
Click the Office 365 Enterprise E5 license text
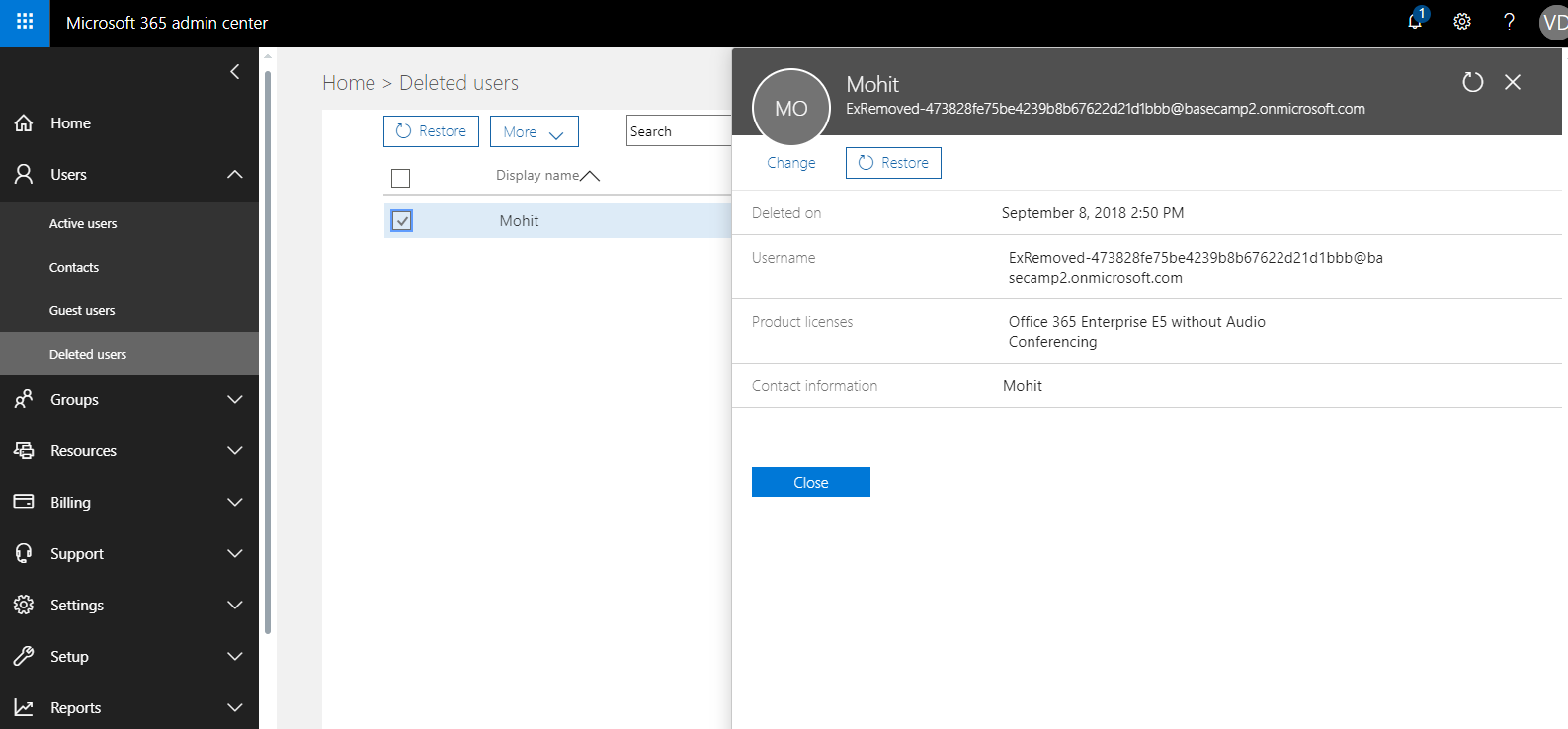click(x=1137, y=332)
